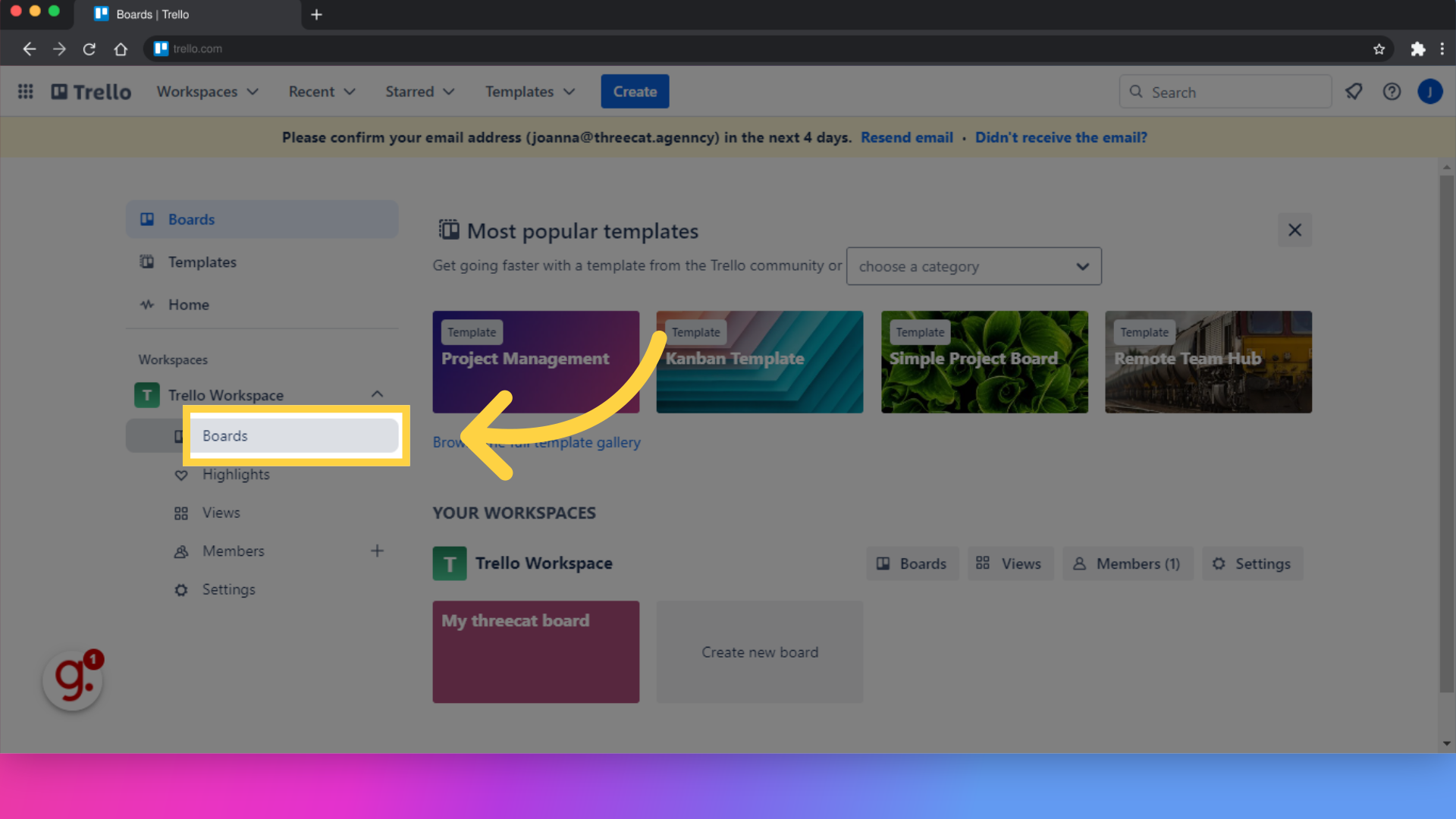Open Highlights under Trello Workspace
This screenshot has height=819, width=1456.
tap(262, 475)
